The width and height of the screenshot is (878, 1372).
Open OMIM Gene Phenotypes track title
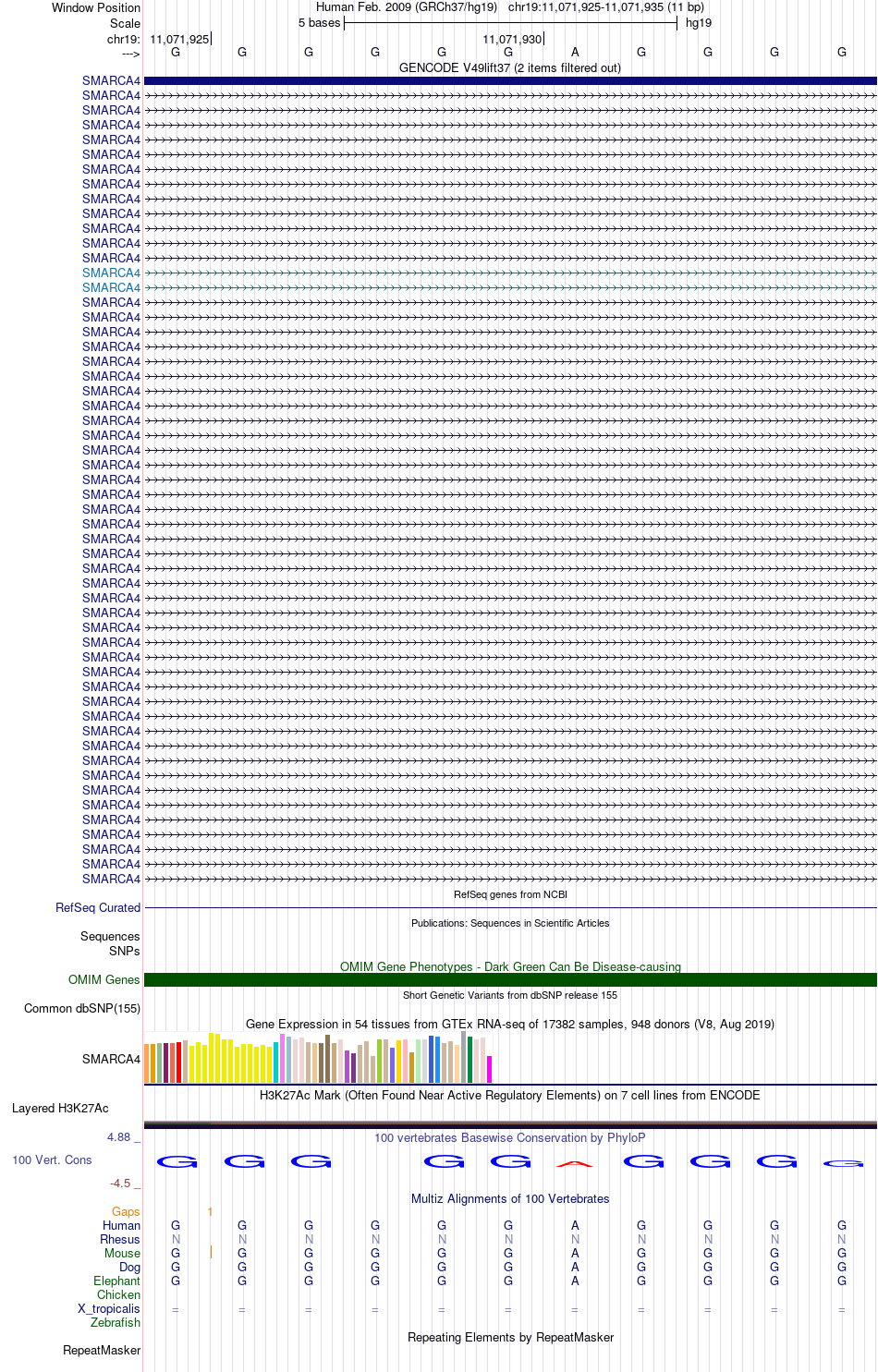[x=510, y=966]
